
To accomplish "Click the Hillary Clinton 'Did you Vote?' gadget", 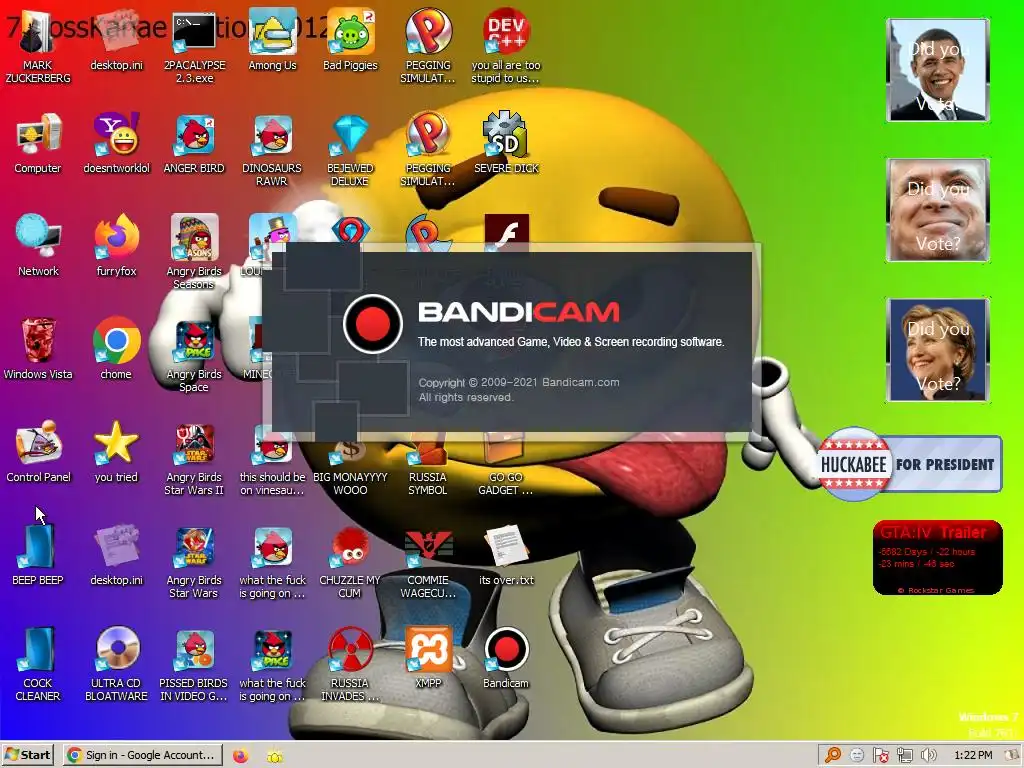I will pyautogui.click(x=938, y=349).
